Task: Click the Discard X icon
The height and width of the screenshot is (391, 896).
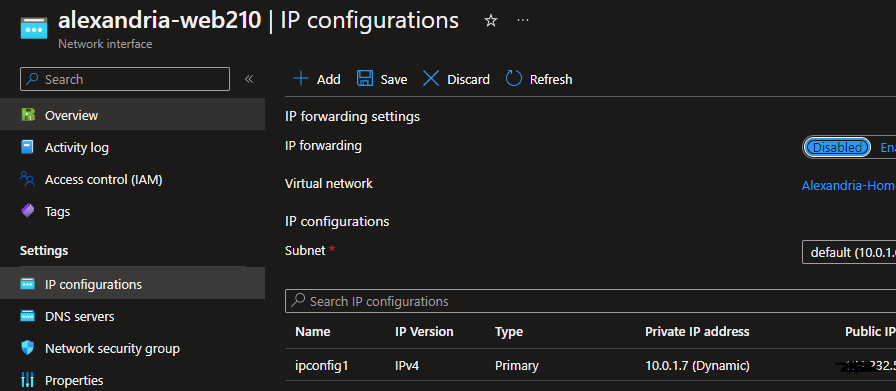Action: (431, 79)
